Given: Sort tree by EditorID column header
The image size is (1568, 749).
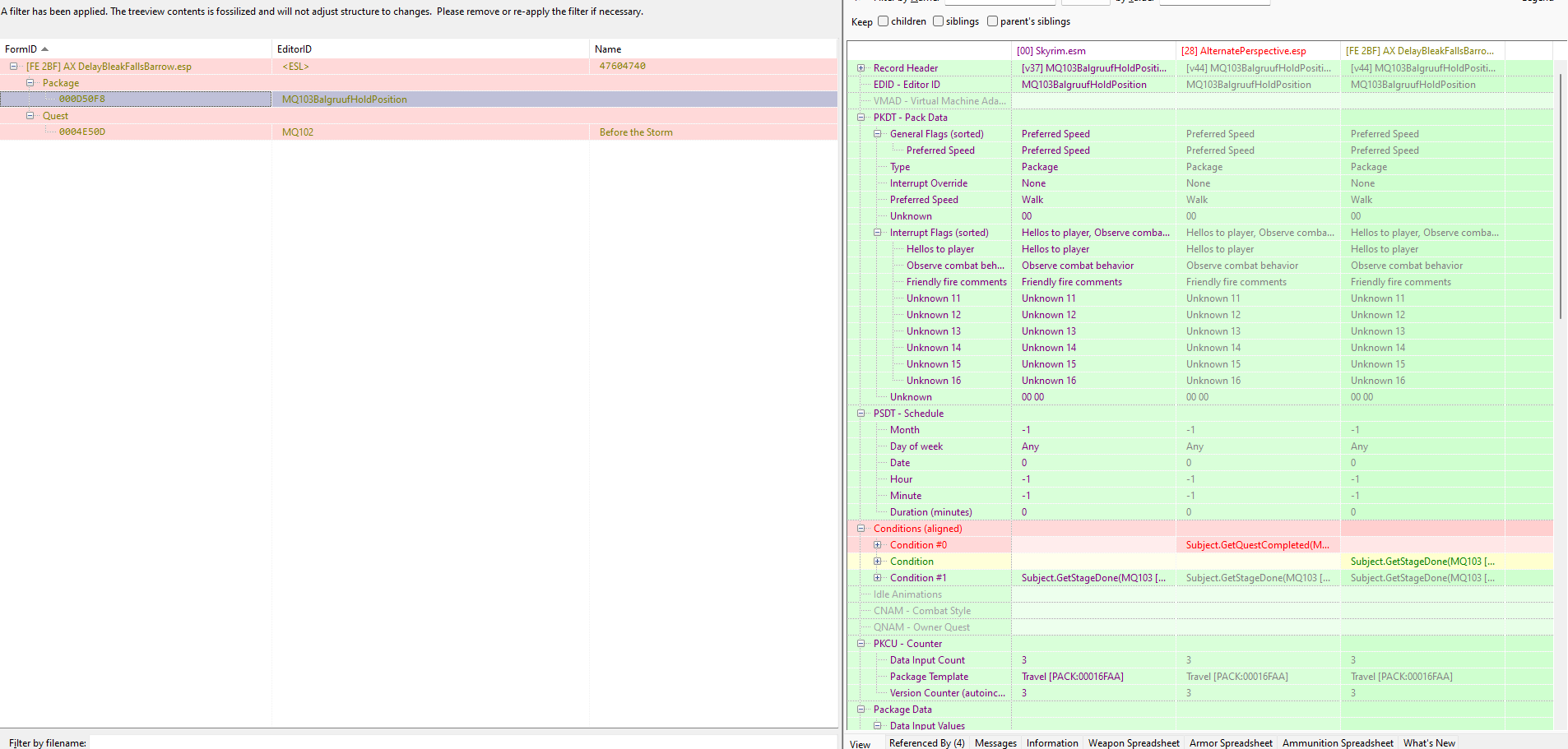Looking at the screenshot, I should (x=430, y=49).
